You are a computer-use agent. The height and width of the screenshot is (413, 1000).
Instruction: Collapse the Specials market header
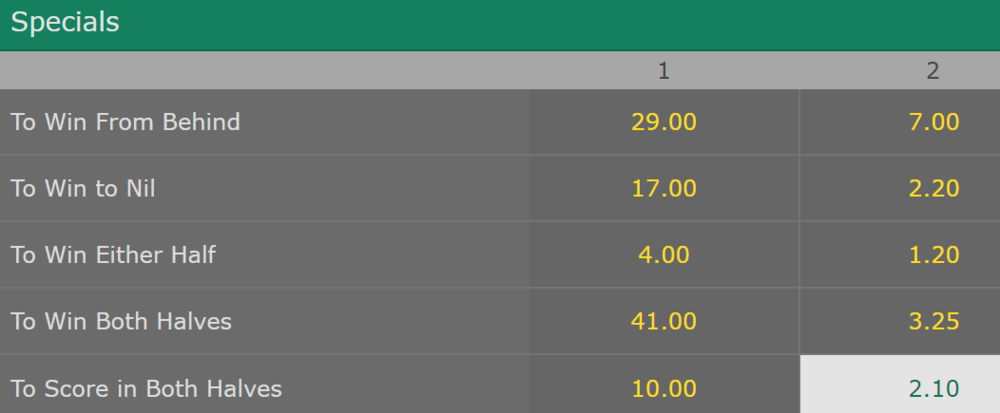(x=500, y=25)
